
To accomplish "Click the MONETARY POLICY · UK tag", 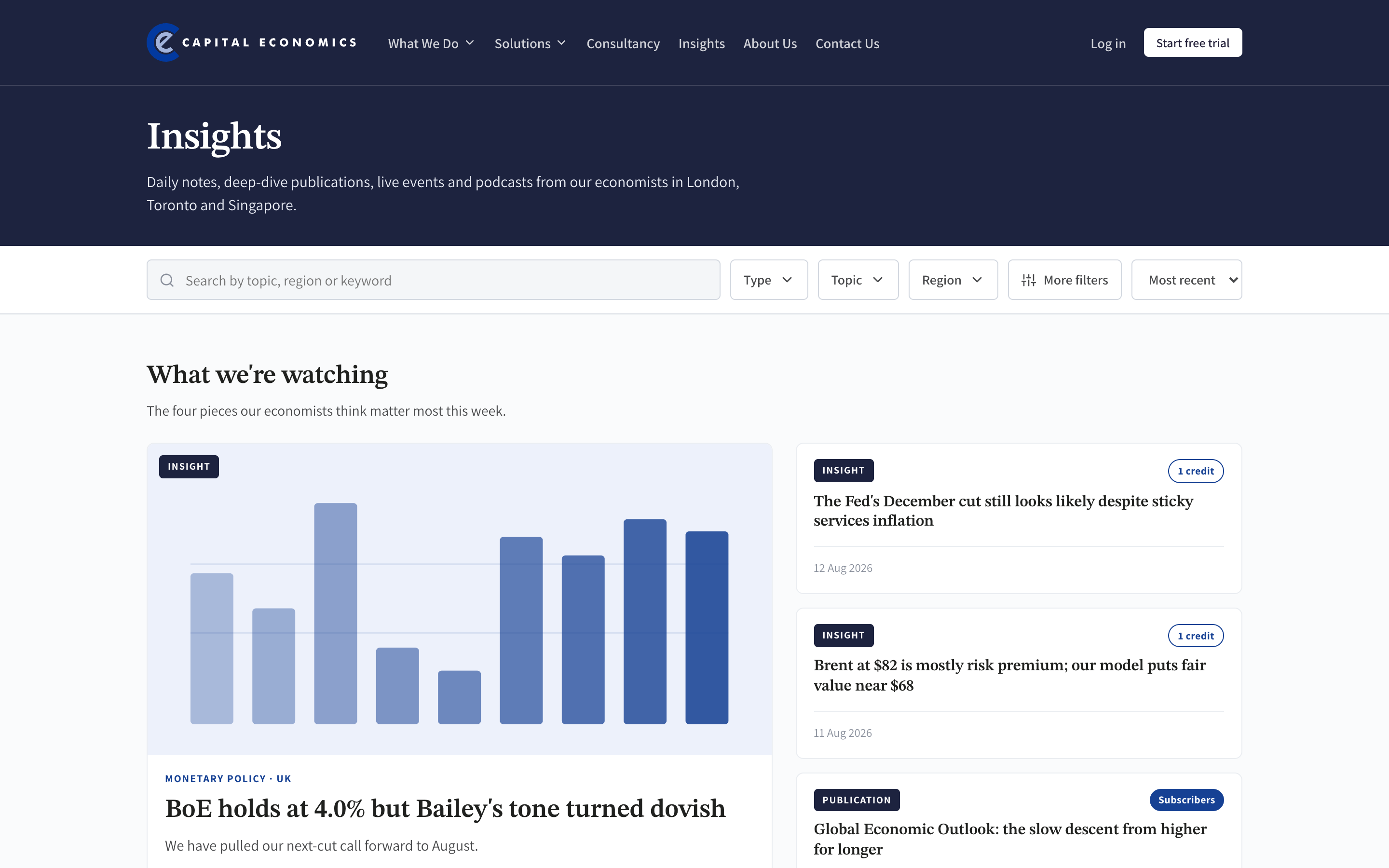I will click(x=228, y=778).
